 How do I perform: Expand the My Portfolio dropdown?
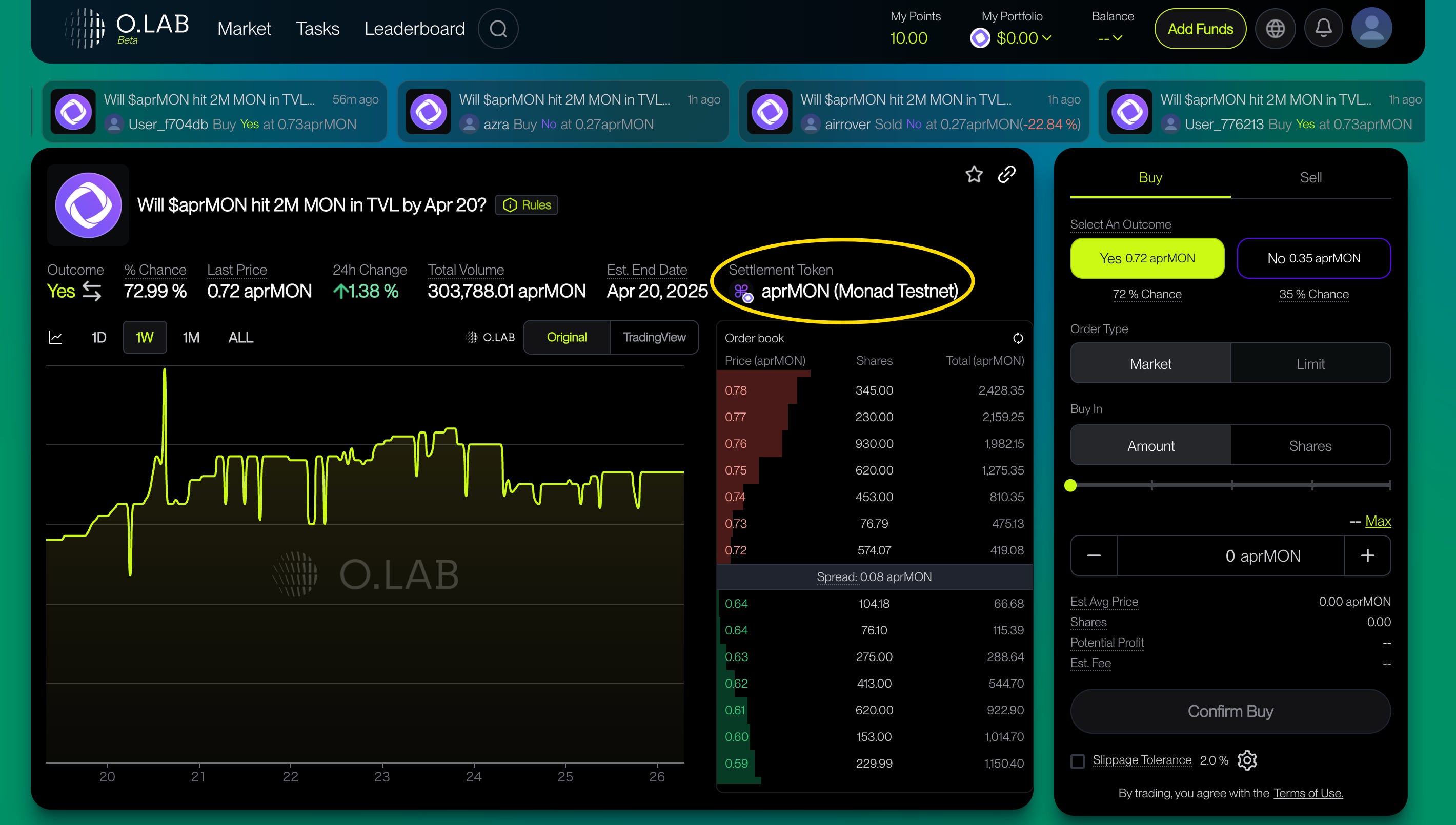click(1048, 38)
